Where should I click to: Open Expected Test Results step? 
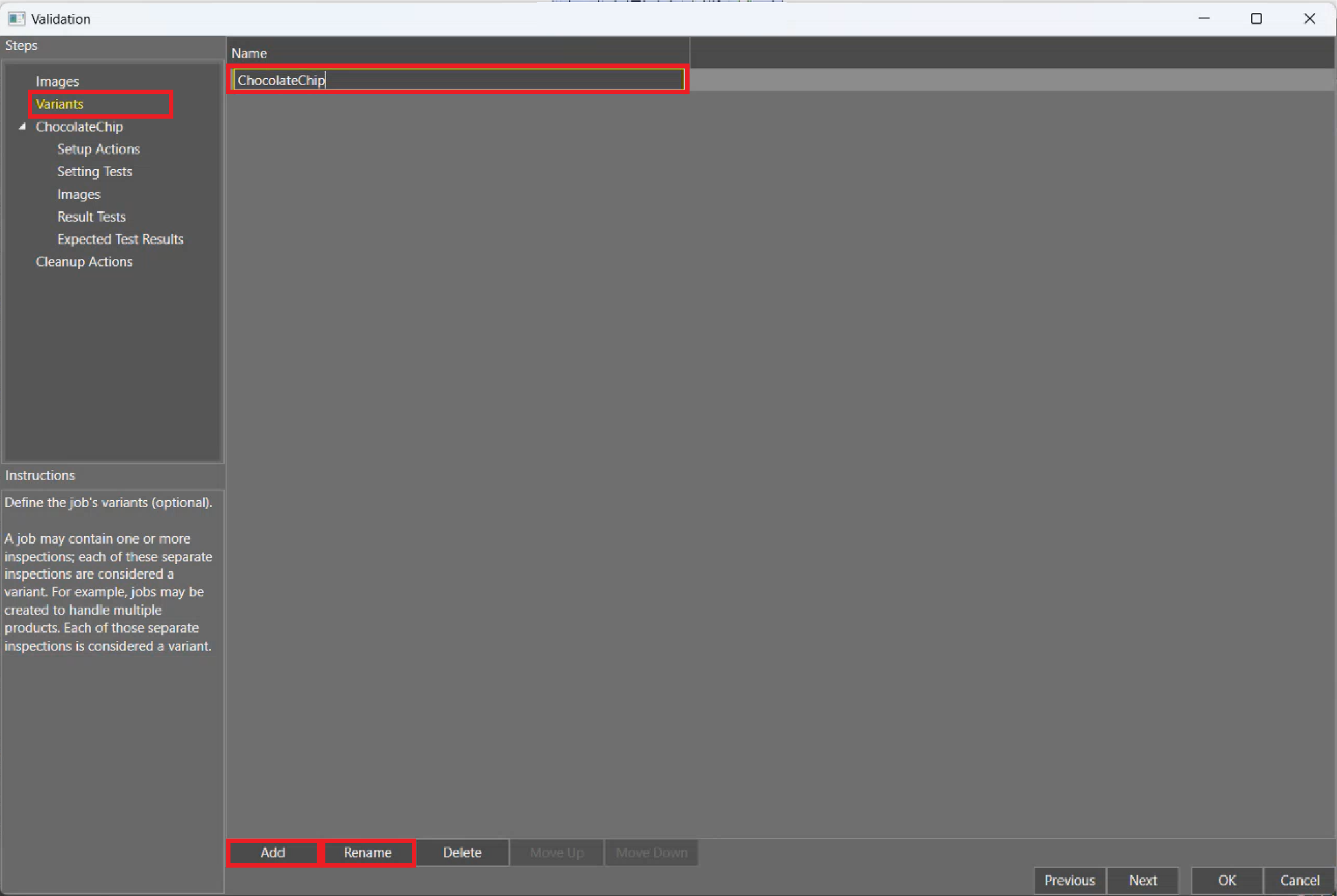click(x=120, y=239)
